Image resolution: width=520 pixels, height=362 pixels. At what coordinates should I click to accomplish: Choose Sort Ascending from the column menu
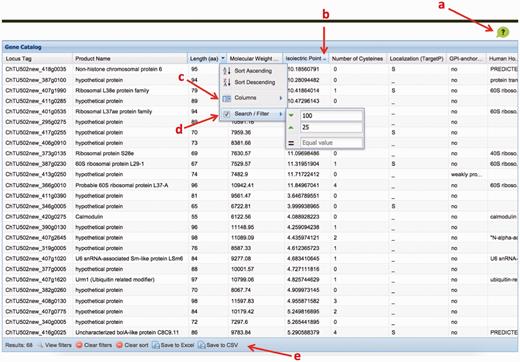pyautogui.click(x=254, y=71)
